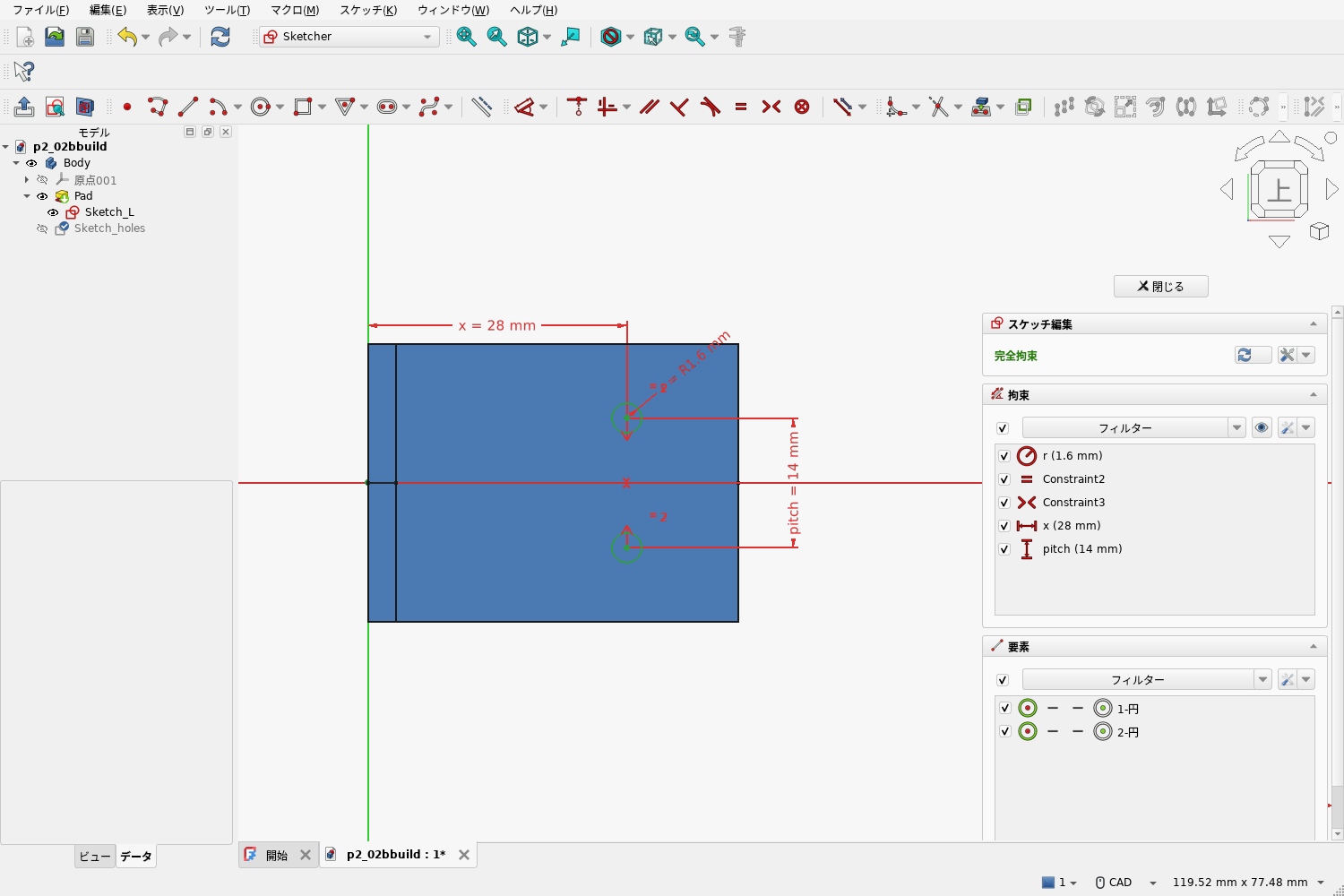Click the save document icon
This screenshot has width=1344, height=896.
tap(85, 37)
